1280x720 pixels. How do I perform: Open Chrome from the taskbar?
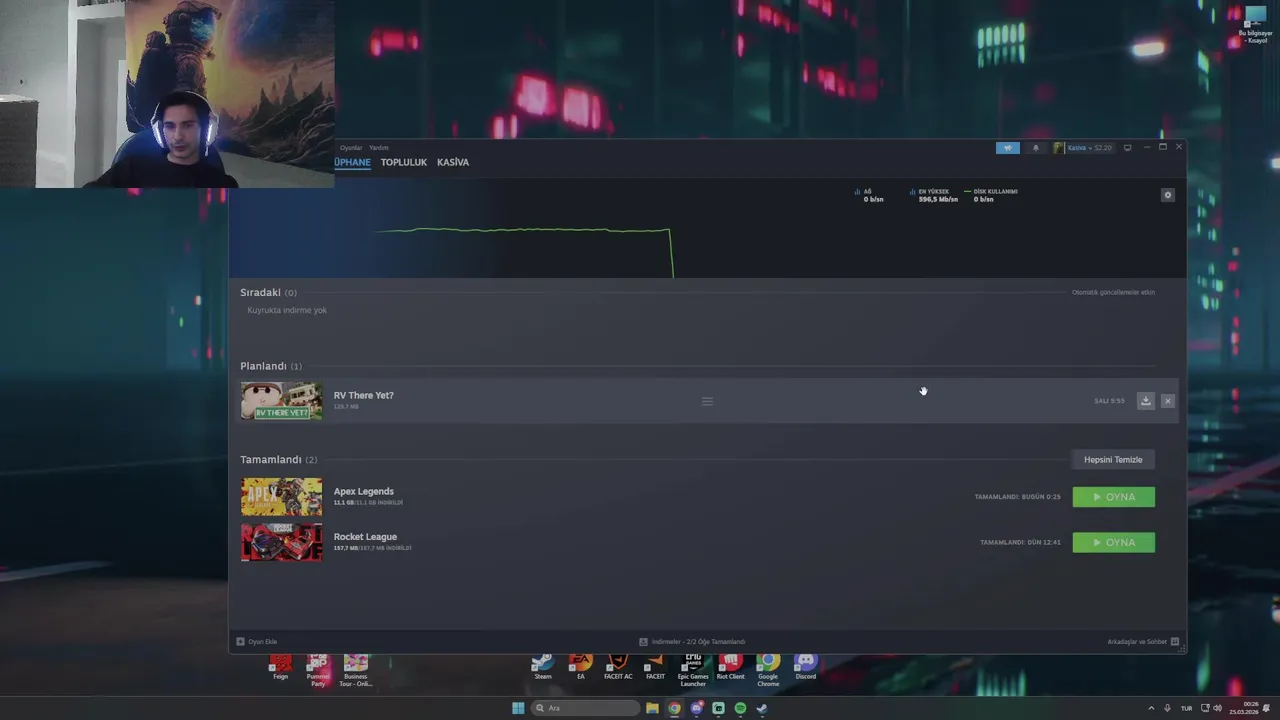tap(674, 708)
